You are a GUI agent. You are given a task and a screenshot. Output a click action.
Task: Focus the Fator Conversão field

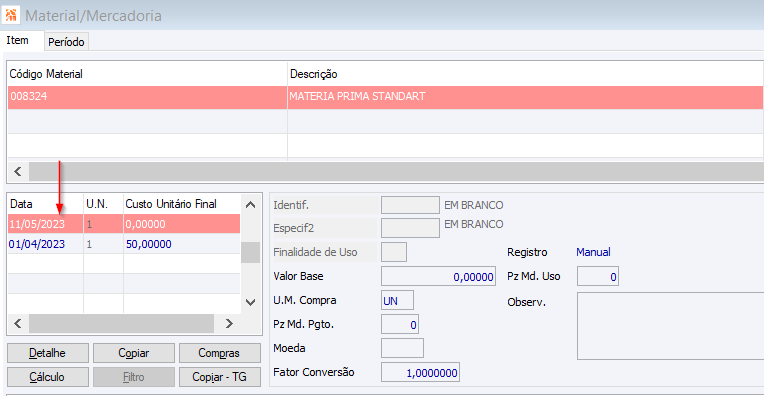click(x=420, y=373)
